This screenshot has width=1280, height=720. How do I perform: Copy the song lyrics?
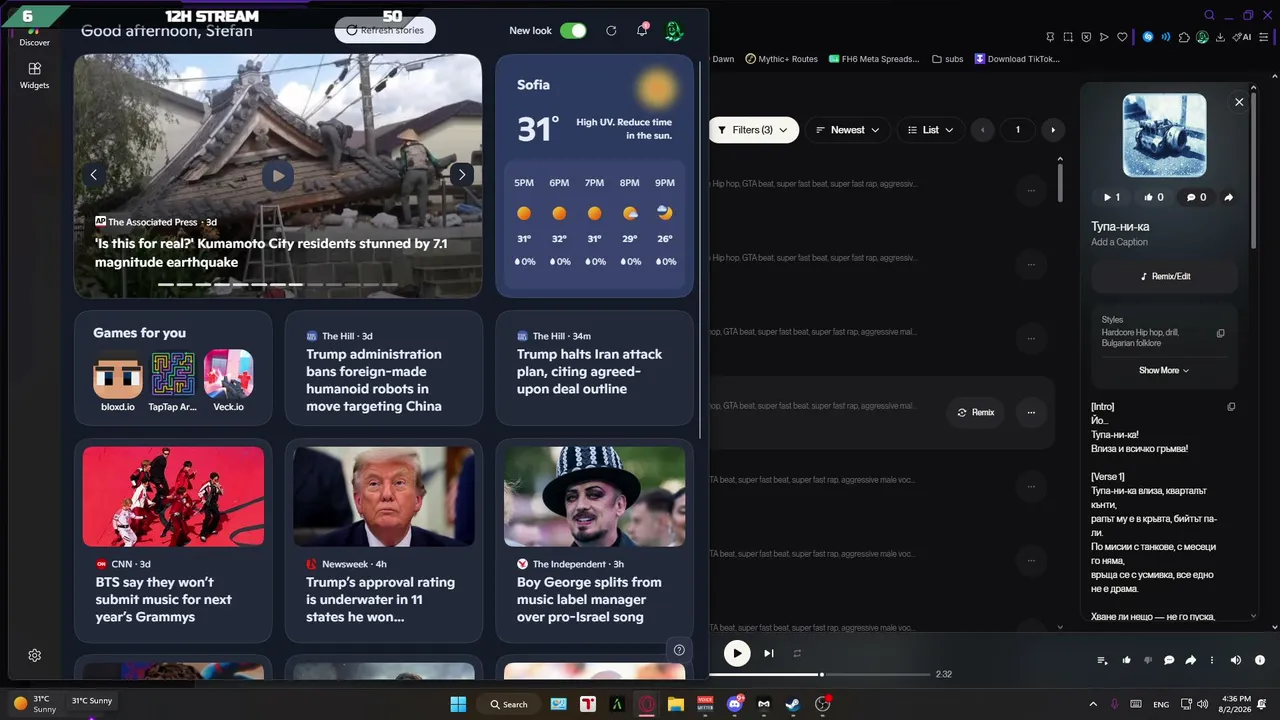(x=1231, y=407)
